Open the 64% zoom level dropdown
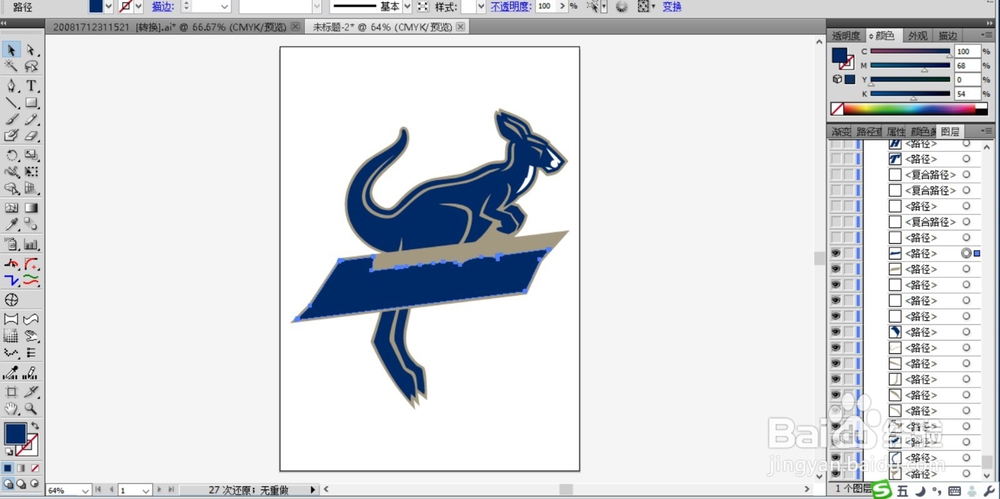The width and height of the screenshot is (1000, 499). click(85, 490)
